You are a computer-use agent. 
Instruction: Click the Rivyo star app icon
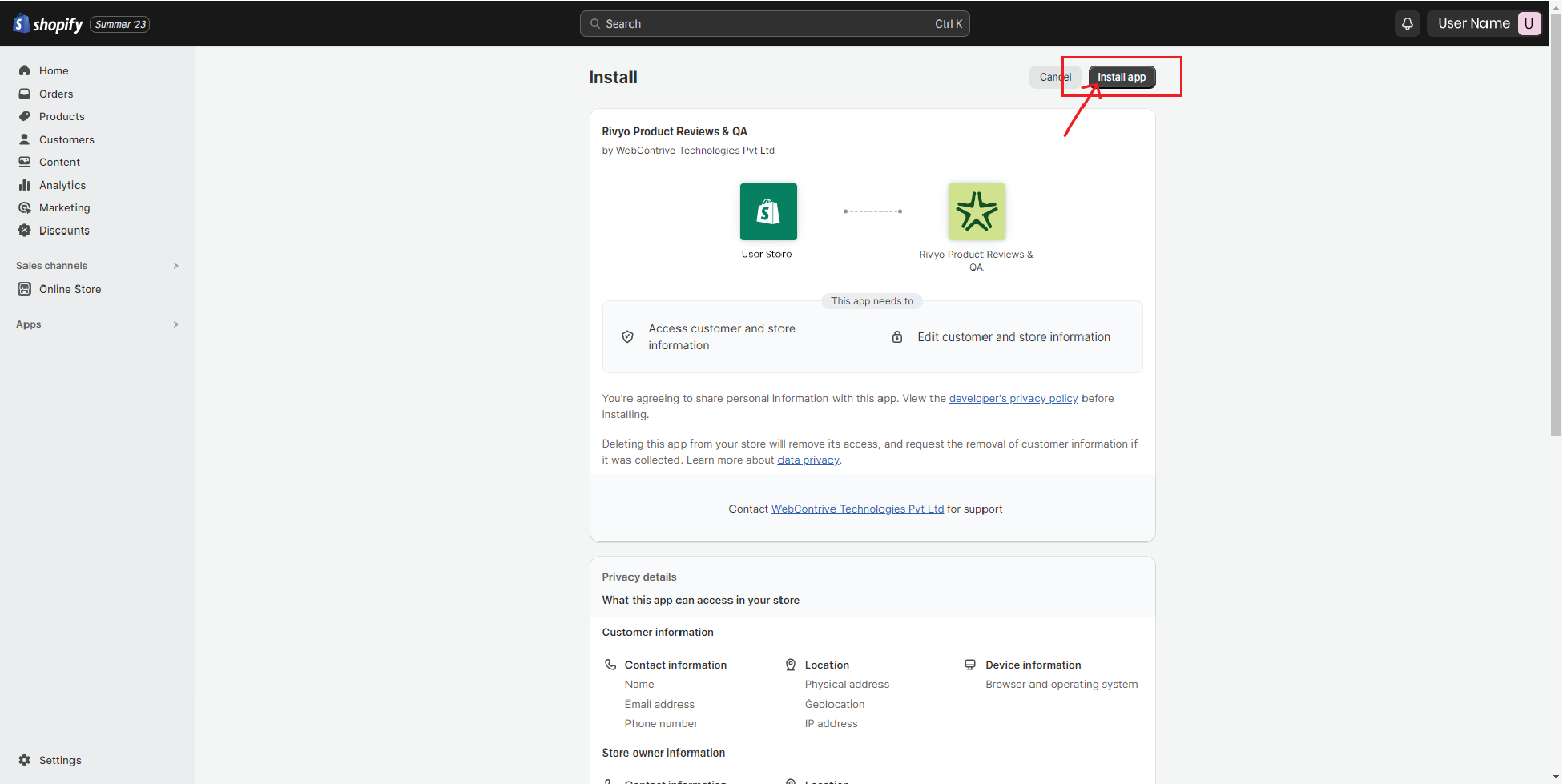click(x=976, y=211)
